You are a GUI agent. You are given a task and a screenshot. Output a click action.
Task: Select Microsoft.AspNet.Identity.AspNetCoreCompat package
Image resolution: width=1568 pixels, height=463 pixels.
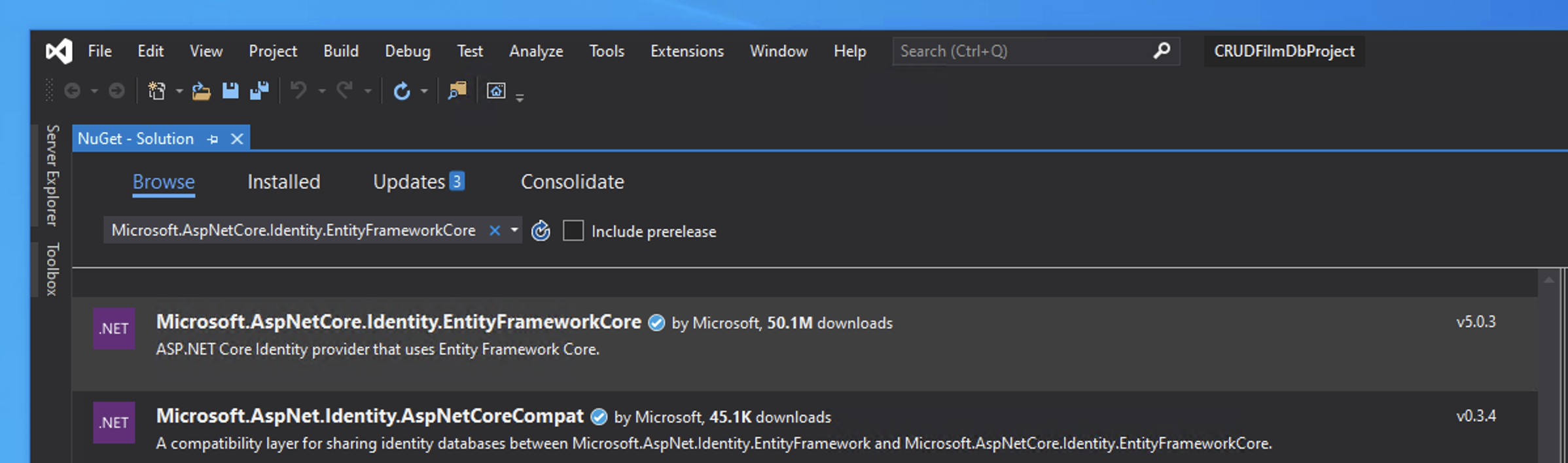click(804, 427)
